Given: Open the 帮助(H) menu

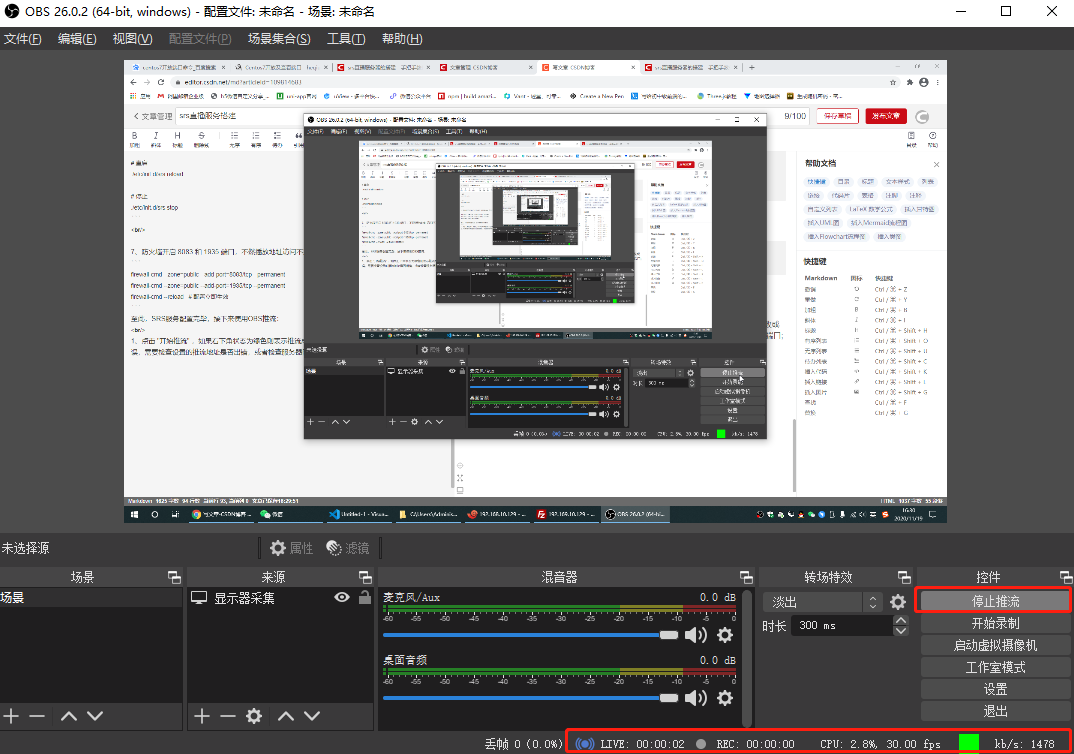Looking at the screenshot, I should [x=402, y=39].
